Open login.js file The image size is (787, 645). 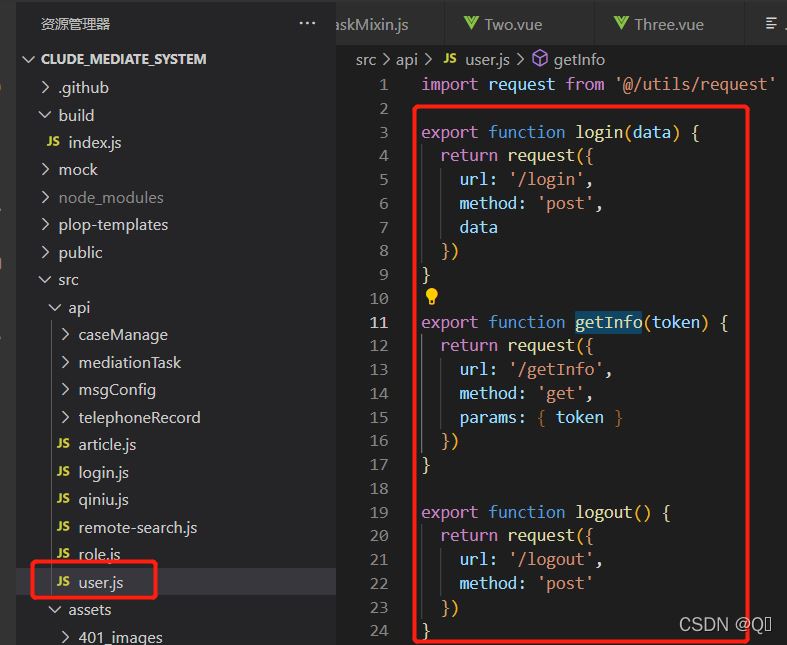(103, 472)
